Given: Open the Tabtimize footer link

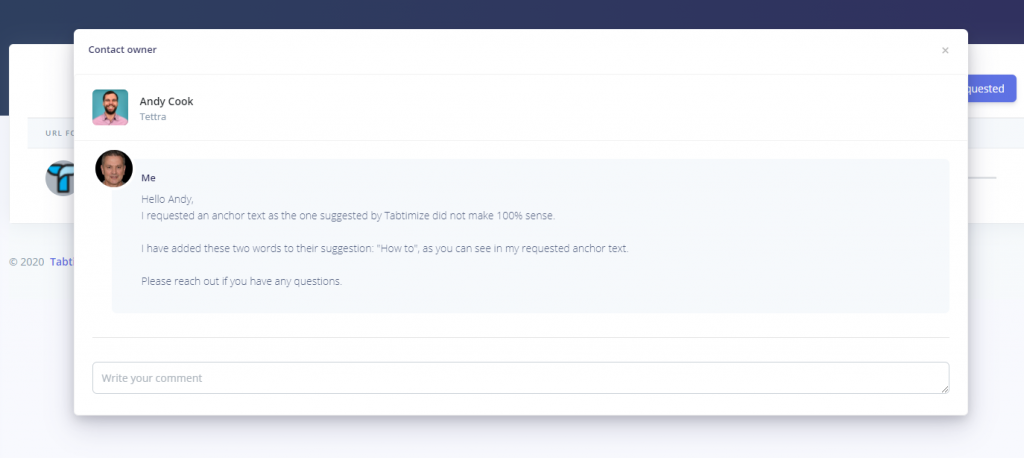Looking at the screenshot, I should (x=62, y=261).
